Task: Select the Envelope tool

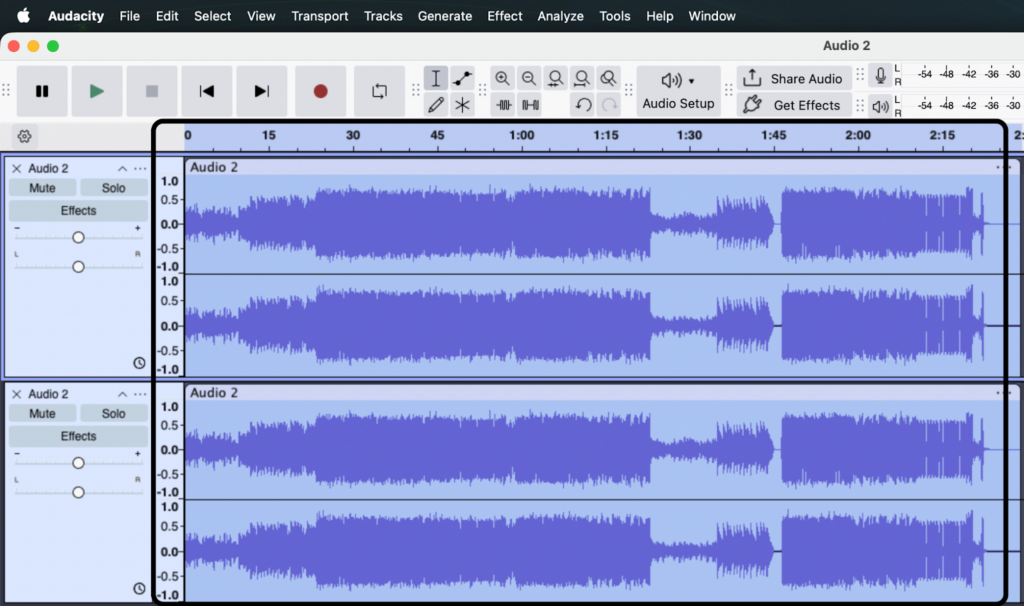Action: (x=462, y=78)
